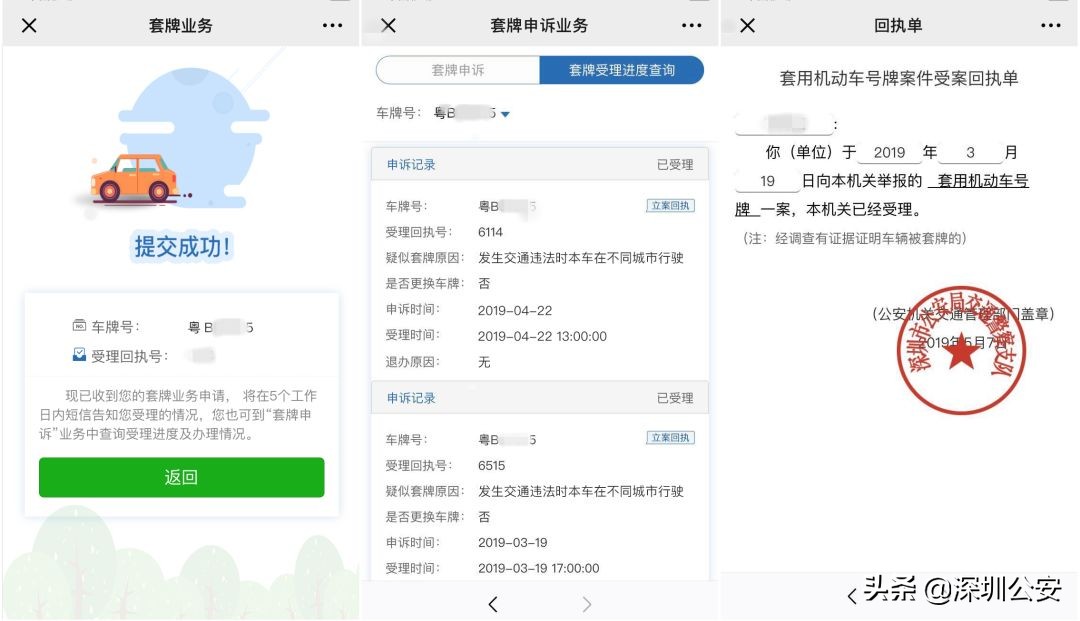Close the 套牌业务 page
This screenshot has height=621, width=1080.
(30, 24)
